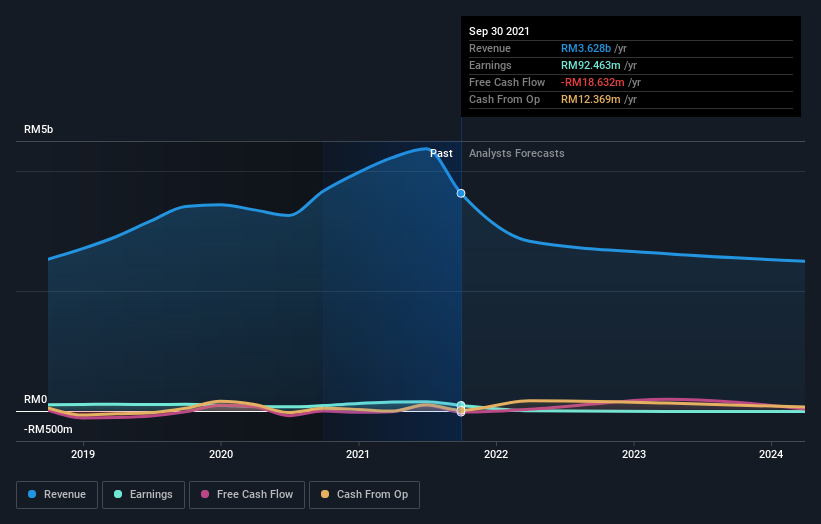Screen dimensions: 821x524
Task: Click the RM92.463m earnings value
Action: pyautogui.click(x=591, y=65)
